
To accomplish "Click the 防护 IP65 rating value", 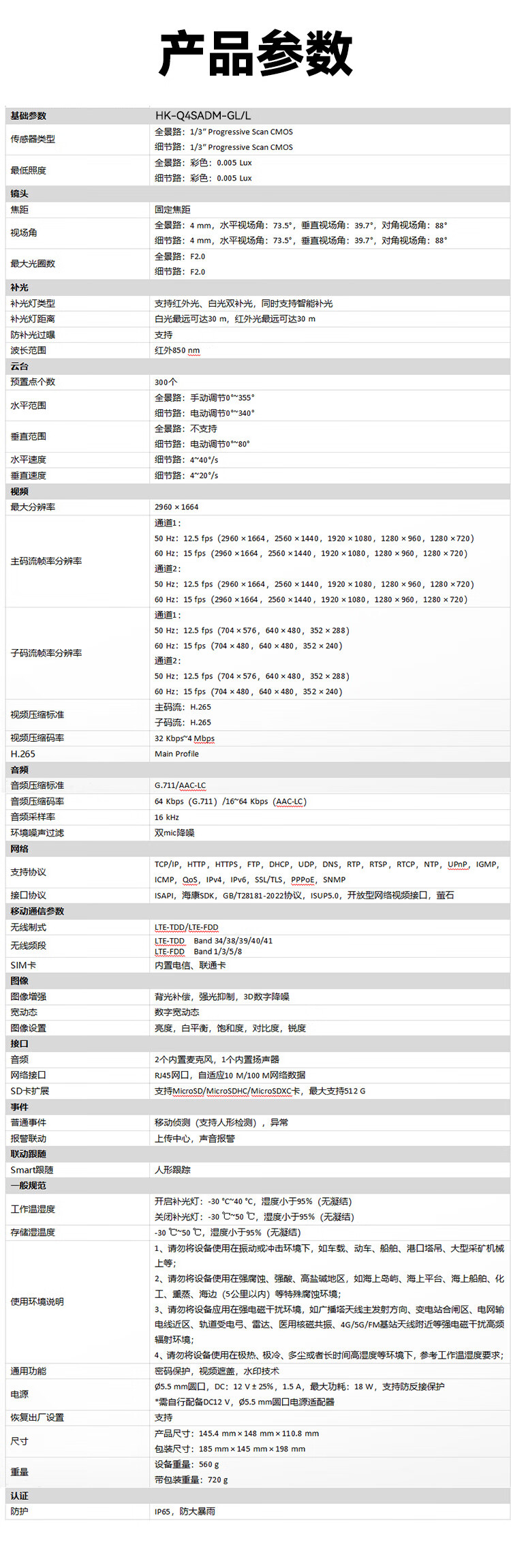I will (x=185, y=1511).
